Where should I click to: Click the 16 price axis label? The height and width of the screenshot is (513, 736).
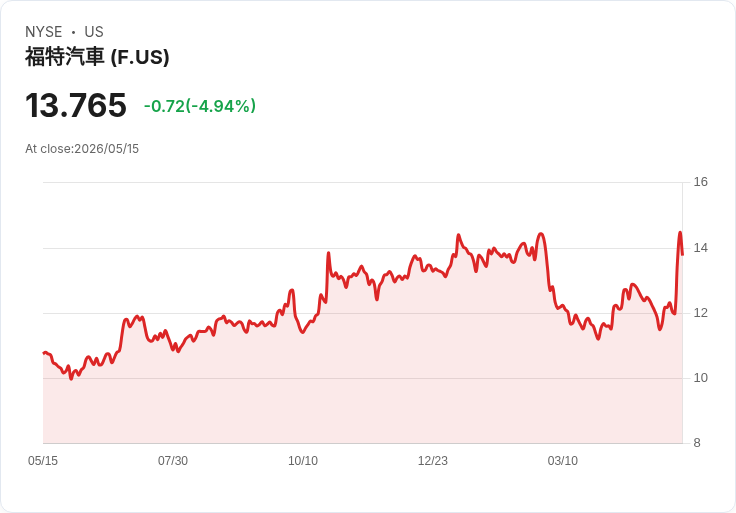coord(700,182)
